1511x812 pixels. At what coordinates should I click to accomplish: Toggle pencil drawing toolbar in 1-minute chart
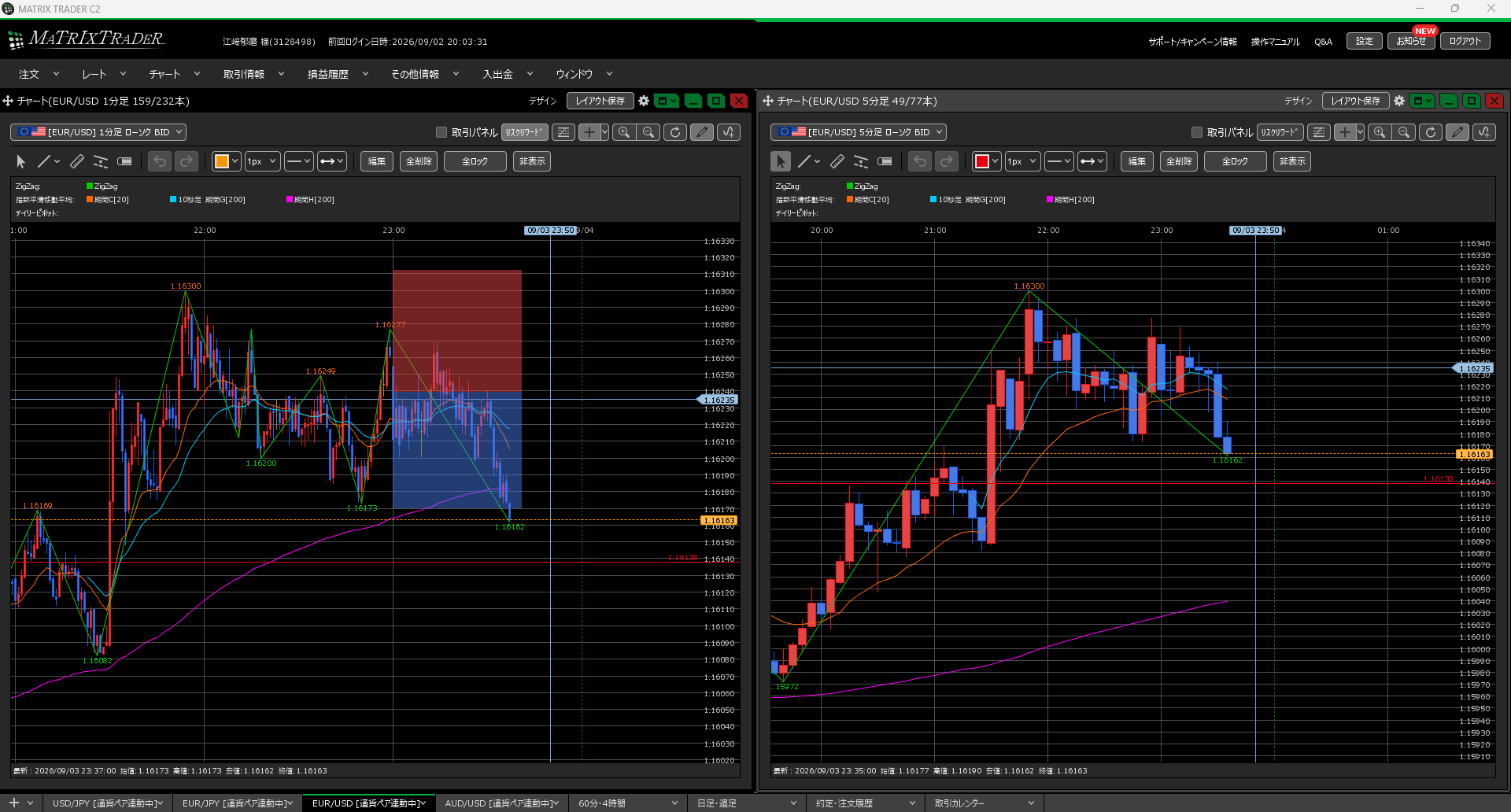click(x=702, y=132)
